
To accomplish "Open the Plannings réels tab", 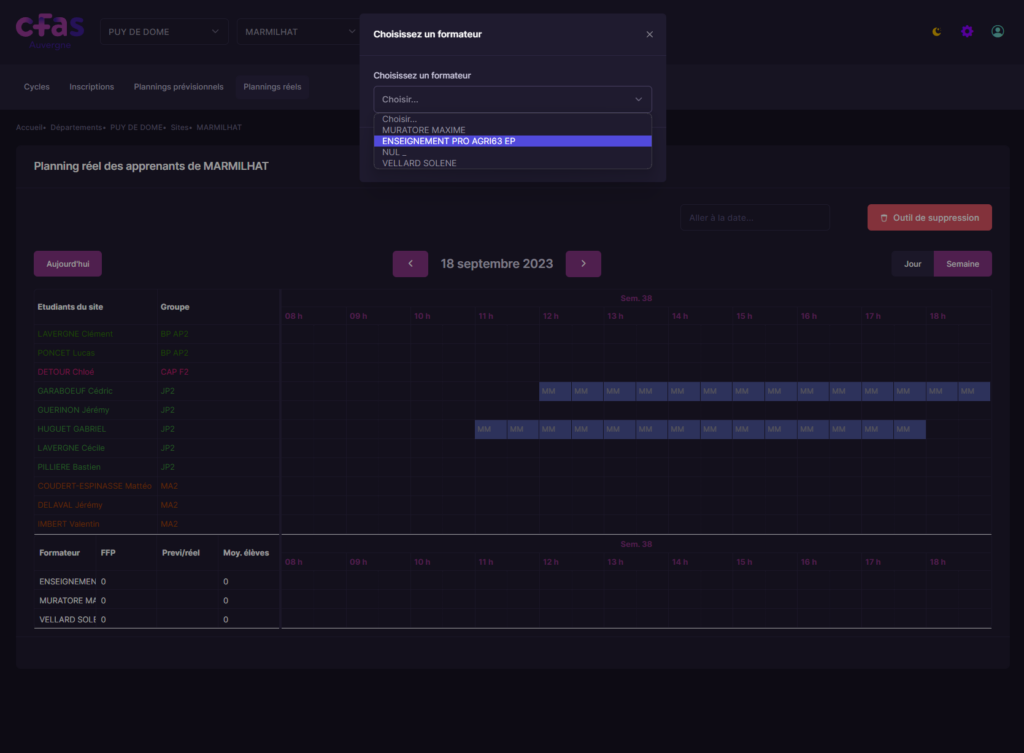I will (x=272, y=87).
